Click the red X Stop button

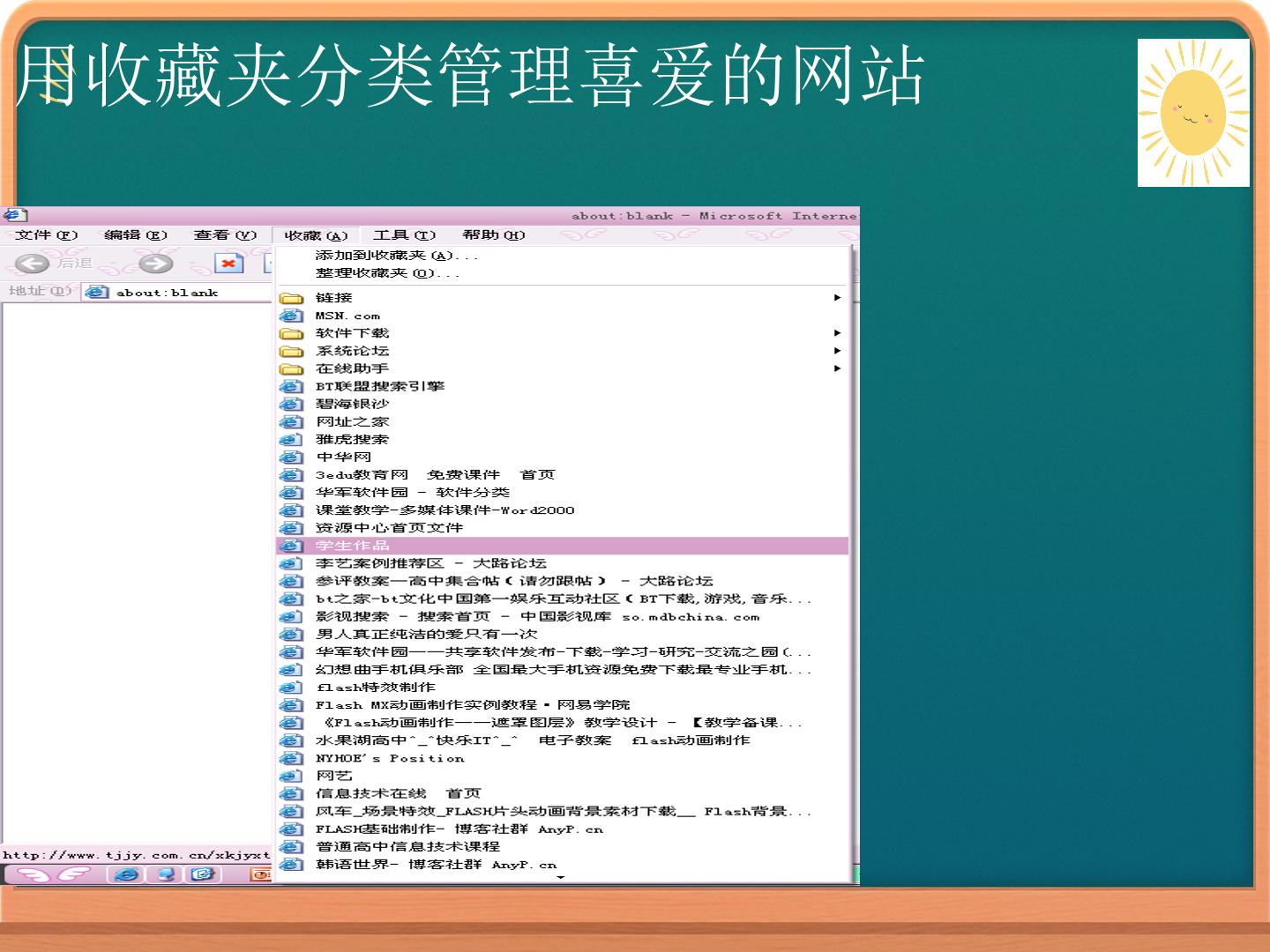pos(229,263)
